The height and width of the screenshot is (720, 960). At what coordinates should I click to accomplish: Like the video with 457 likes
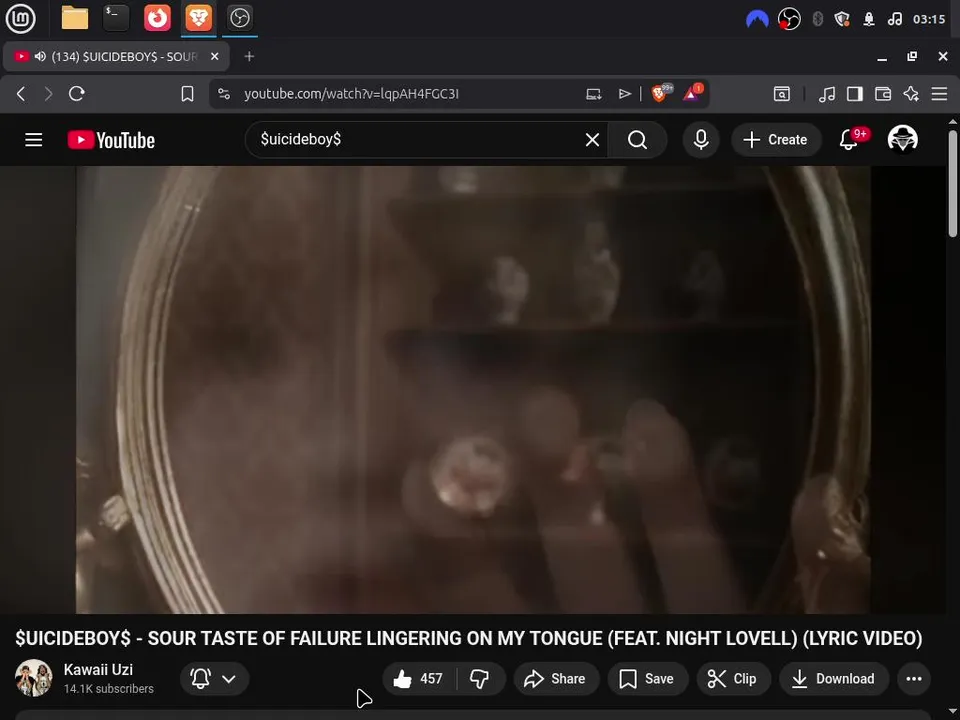point(419,678)
